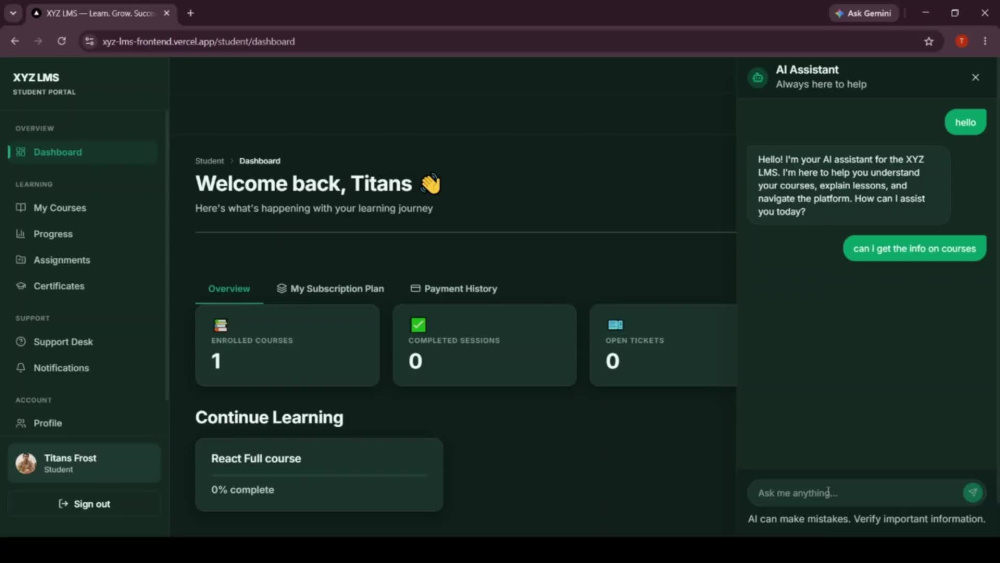Screen dimensions: 1000x563
Task: Click the Student breadcrumb link
Action: click(209, 161)
